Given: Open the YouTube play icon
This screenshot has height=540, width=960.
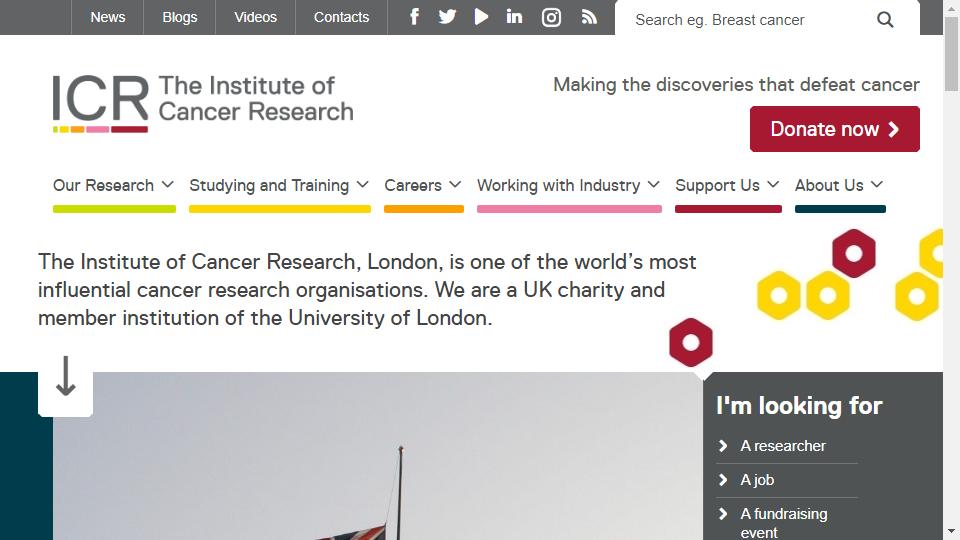Looking at the screenshot, I should tap(481, 17).
